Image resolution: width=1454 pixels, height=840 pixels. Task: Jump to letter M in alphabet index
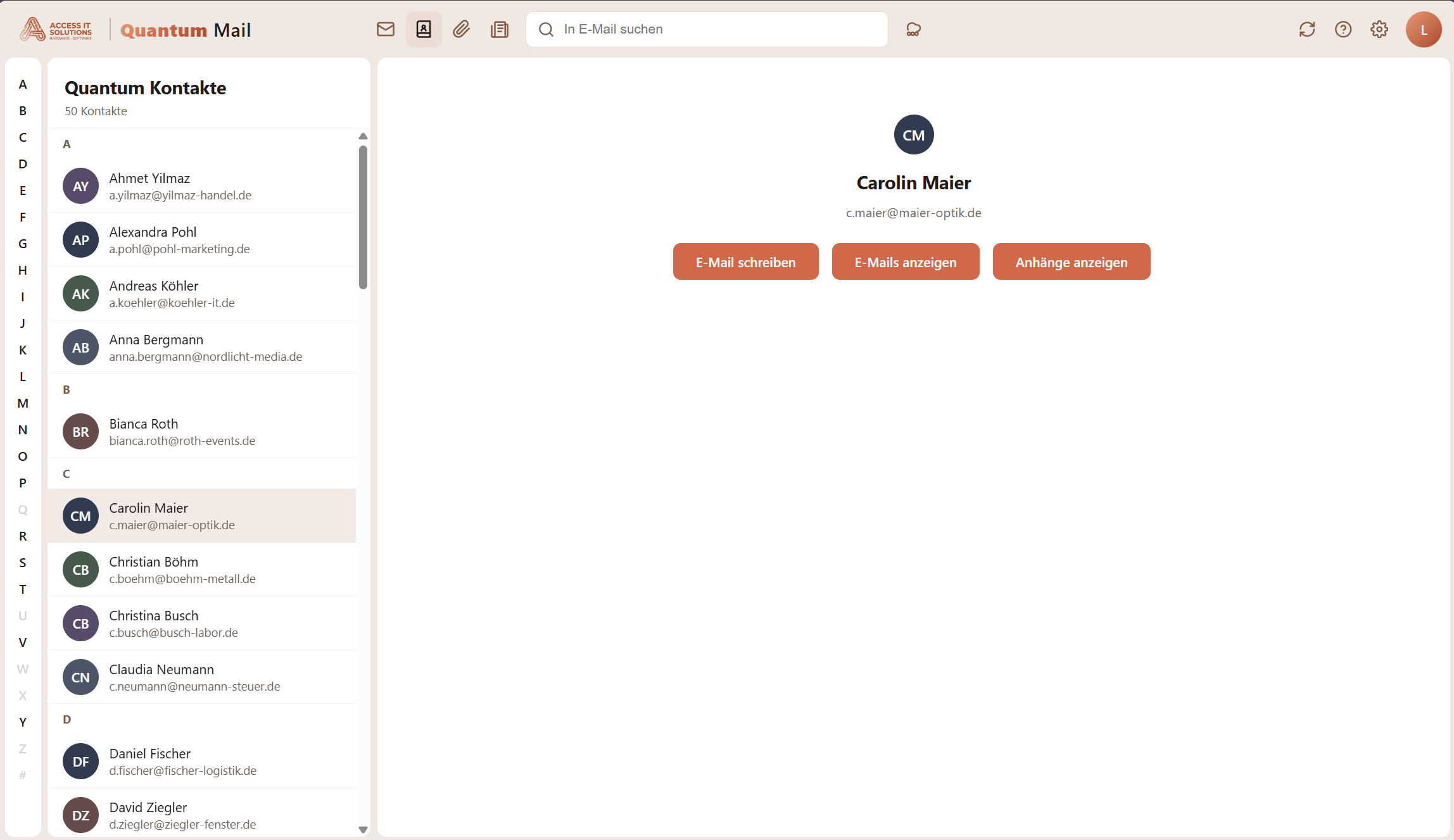[23, 403]
